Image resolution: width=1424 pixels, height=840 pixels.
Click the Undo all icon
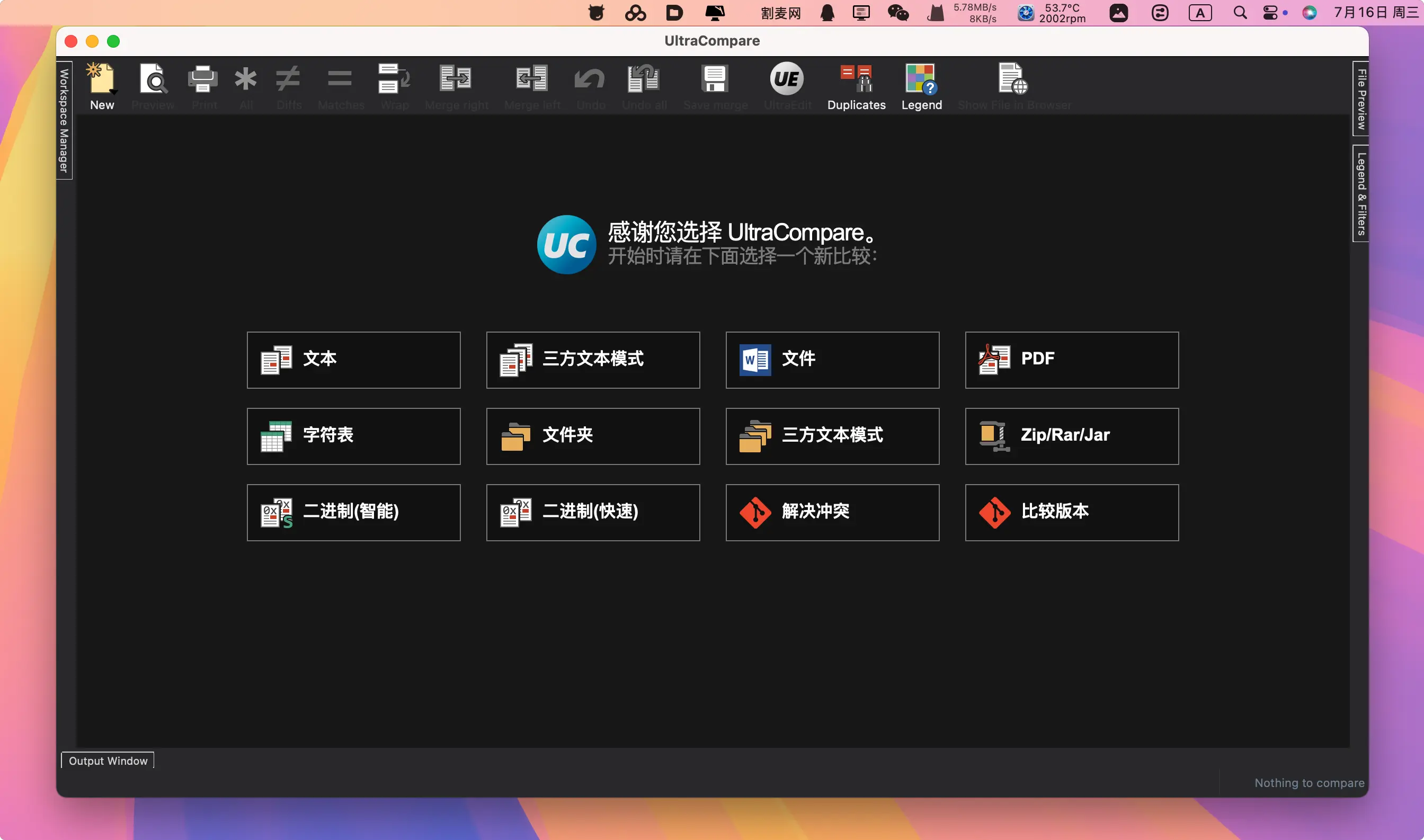643,79
